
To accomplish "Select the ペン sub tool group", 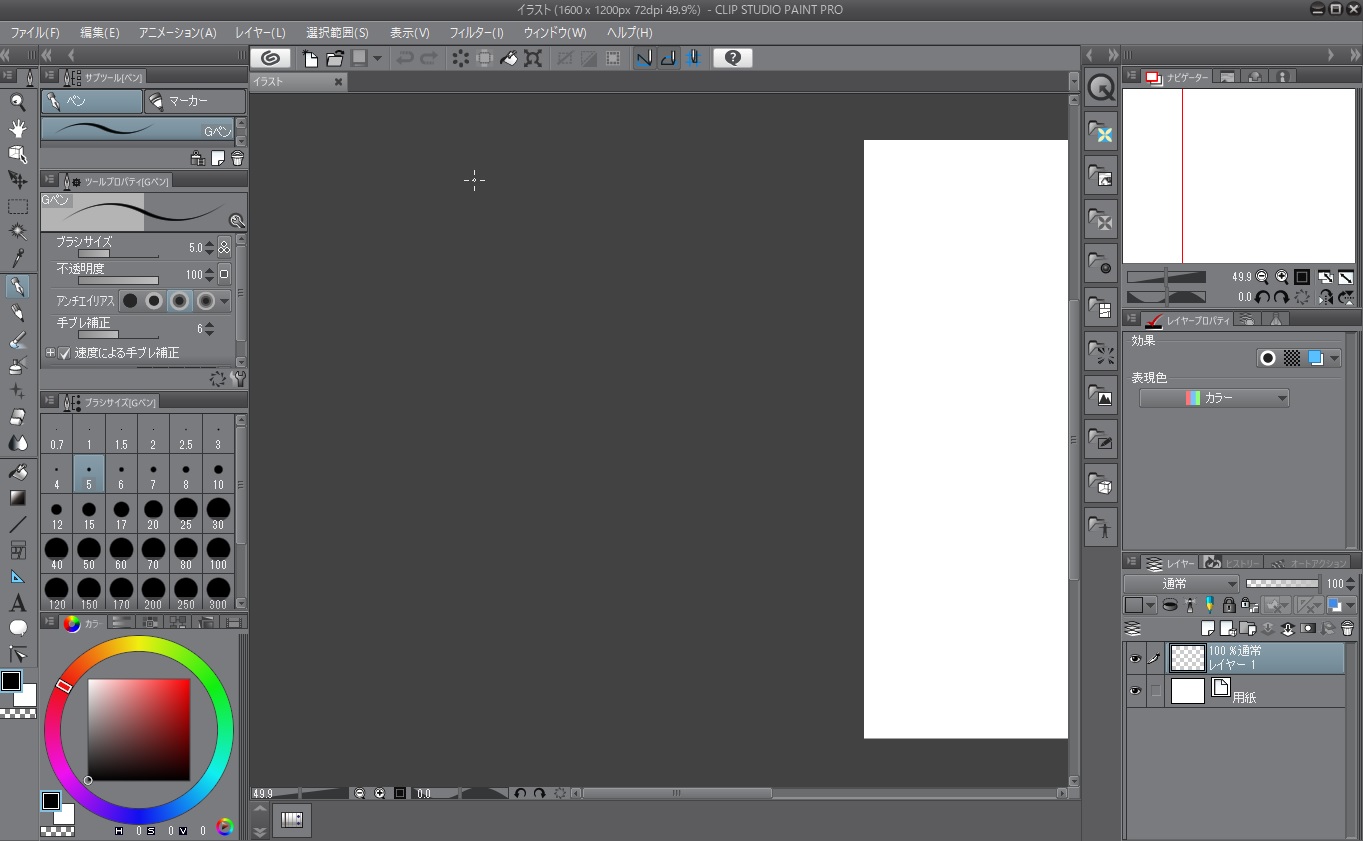I will click(92, 101).
